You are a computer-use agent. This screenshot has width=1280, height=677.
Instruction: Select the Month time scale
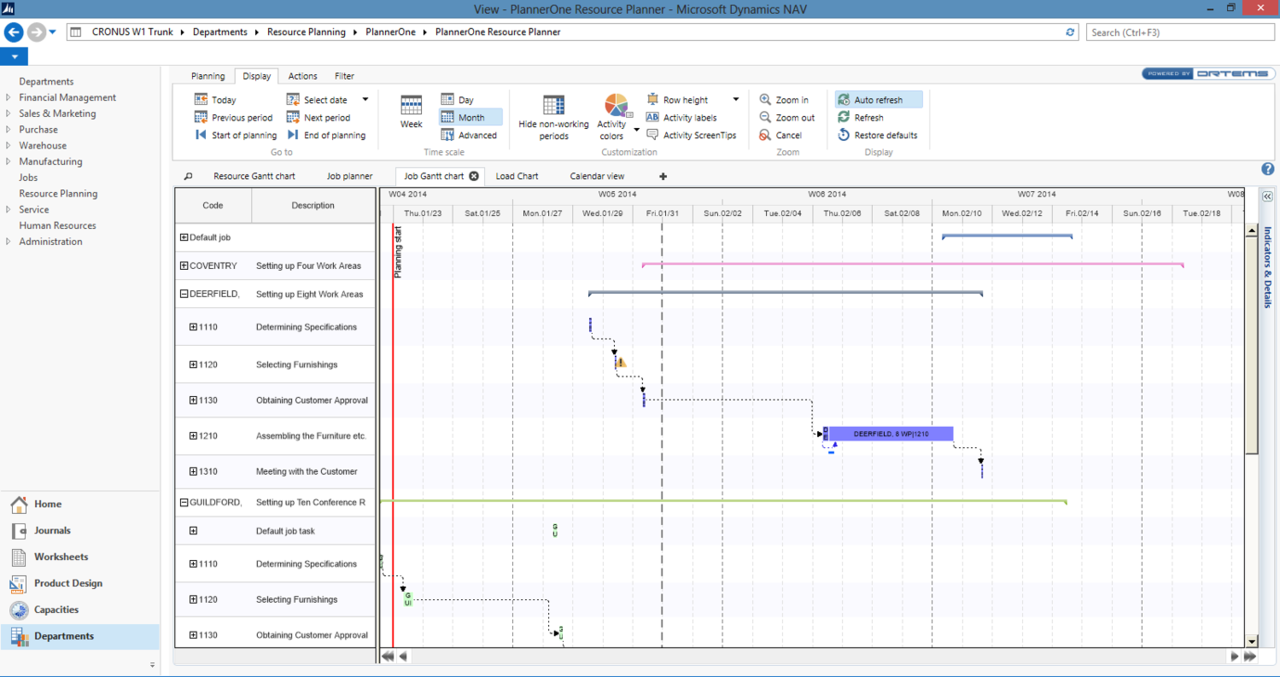click(470, 118)
